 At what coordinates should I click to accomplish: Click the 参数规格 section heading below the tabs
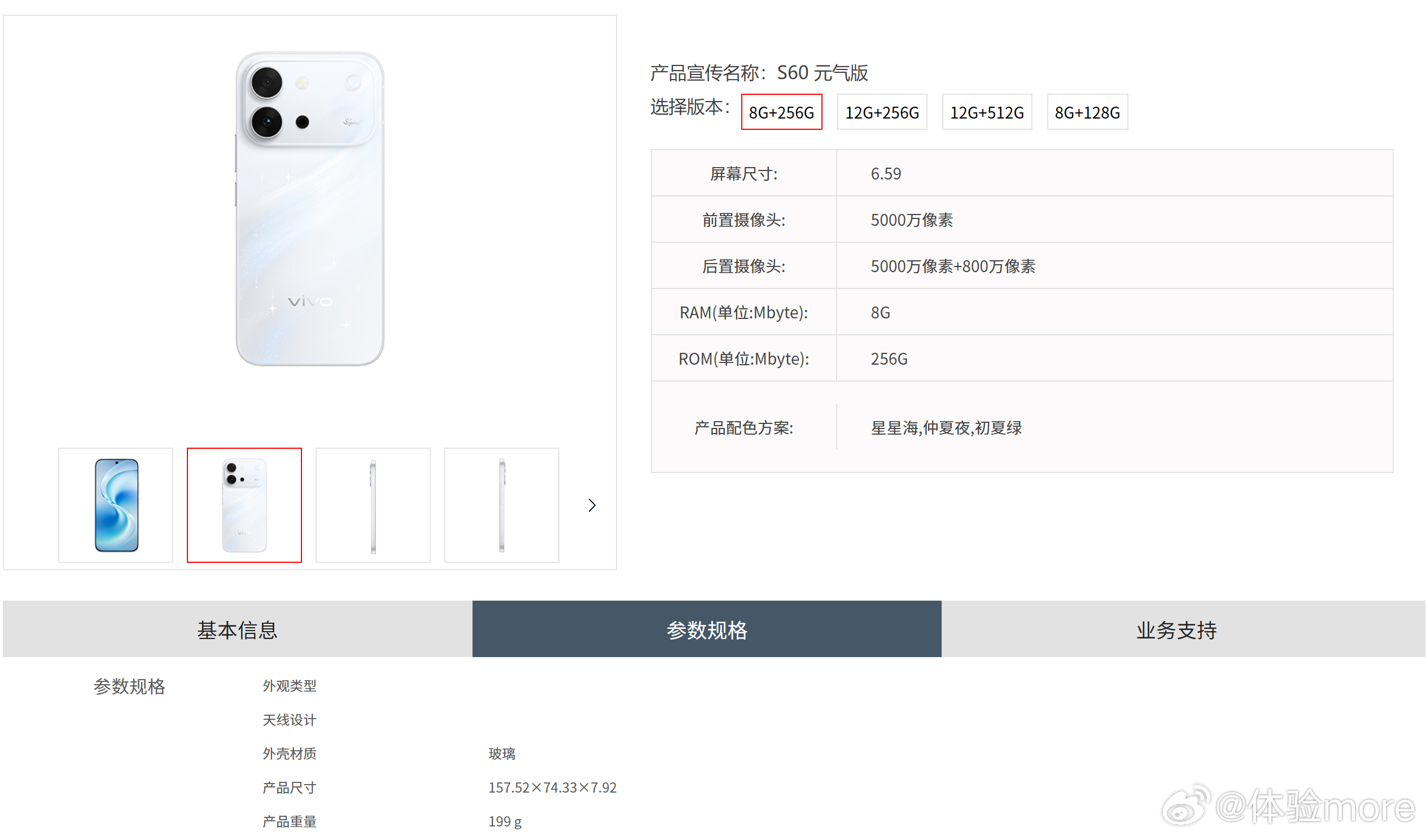pos(129,686)
